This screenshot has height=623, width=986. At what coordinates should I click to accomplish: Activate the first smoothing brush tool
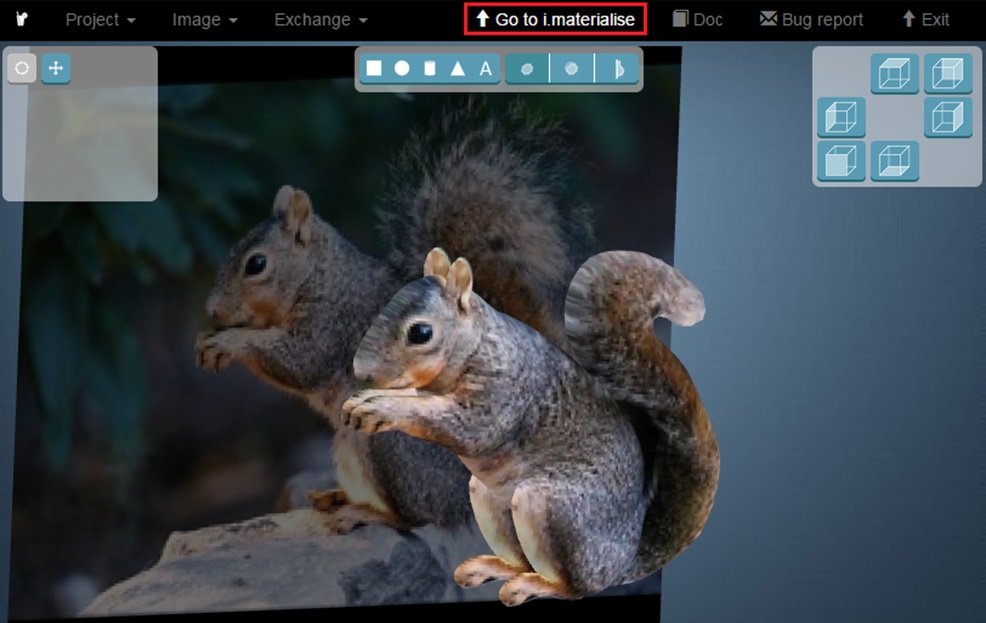pyautogui.click(x=527, y=68)
